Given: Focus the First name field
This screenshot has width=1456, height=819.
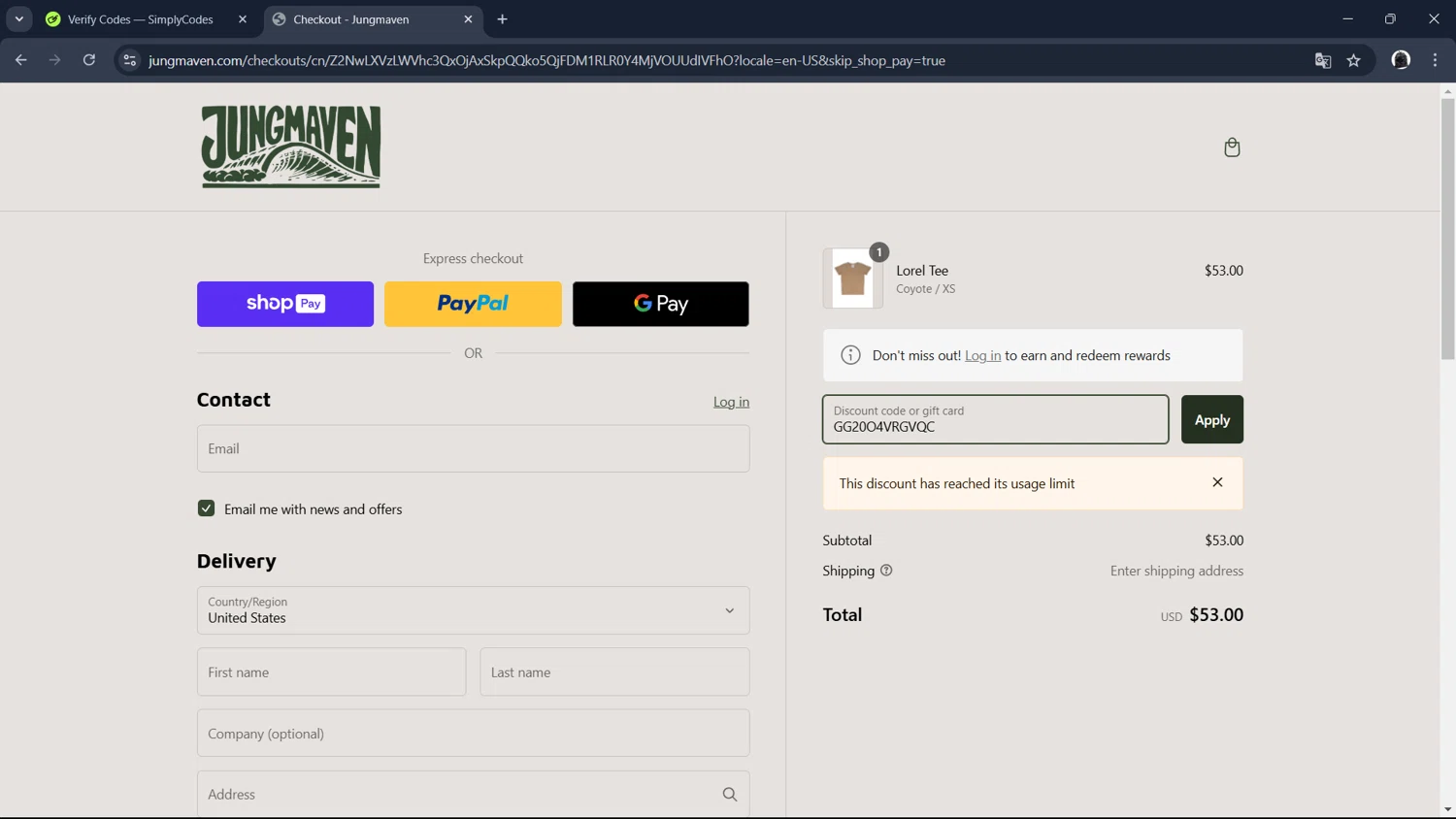Looking at the screenshot, I should click(331, 672).
